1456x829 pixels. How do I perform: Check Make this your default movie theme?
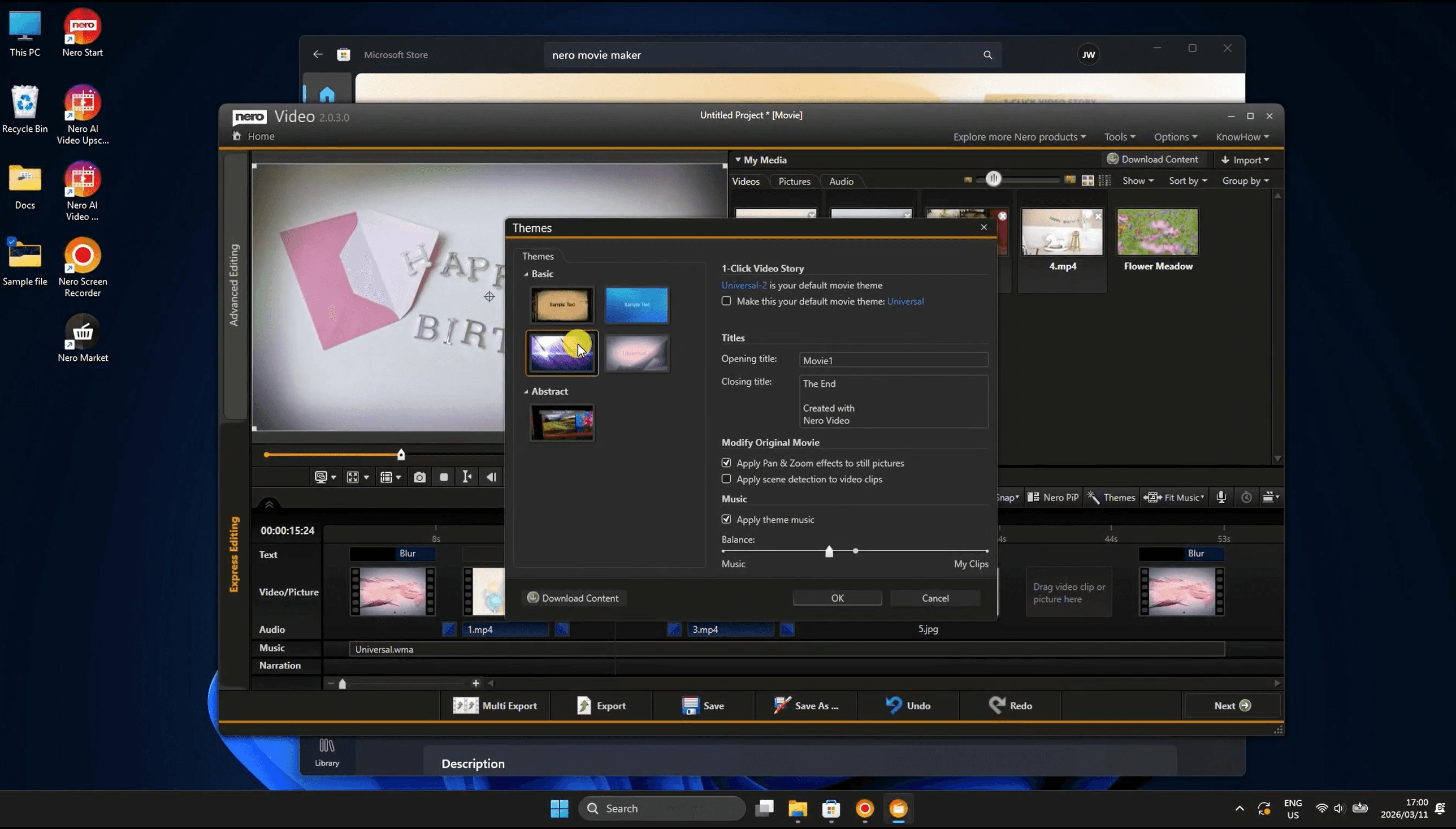(x=726, y=301)
